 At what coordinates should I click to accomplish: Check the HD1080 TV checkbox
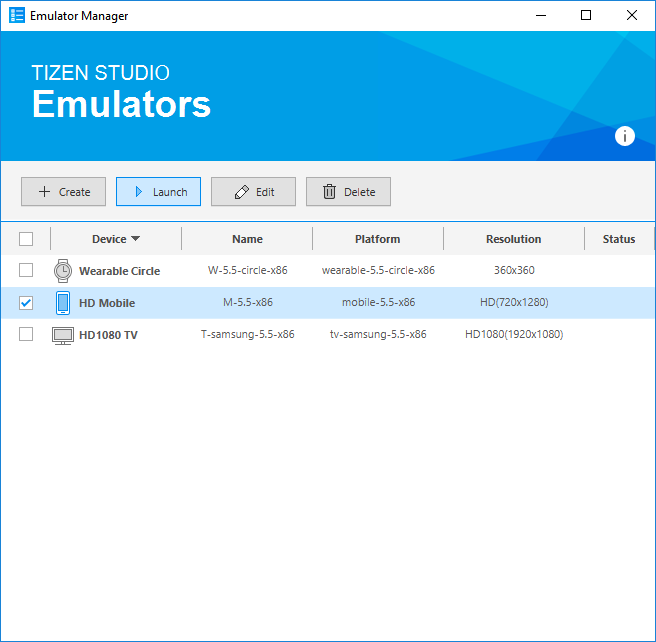(x=26, y=335)
